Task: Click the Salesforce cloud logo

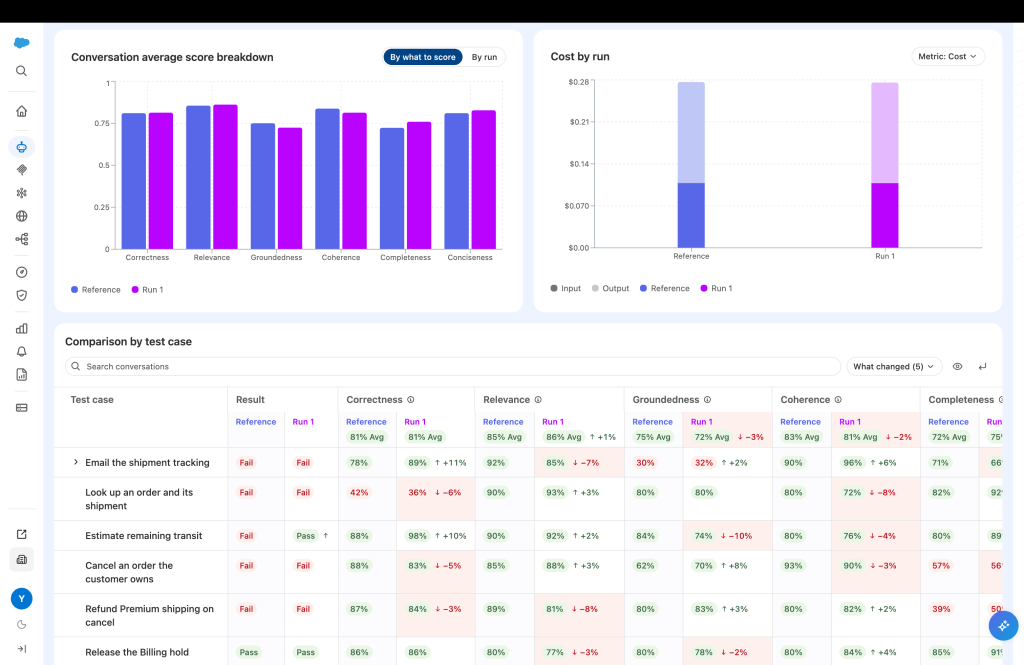Action: click(x=22, y=43)
